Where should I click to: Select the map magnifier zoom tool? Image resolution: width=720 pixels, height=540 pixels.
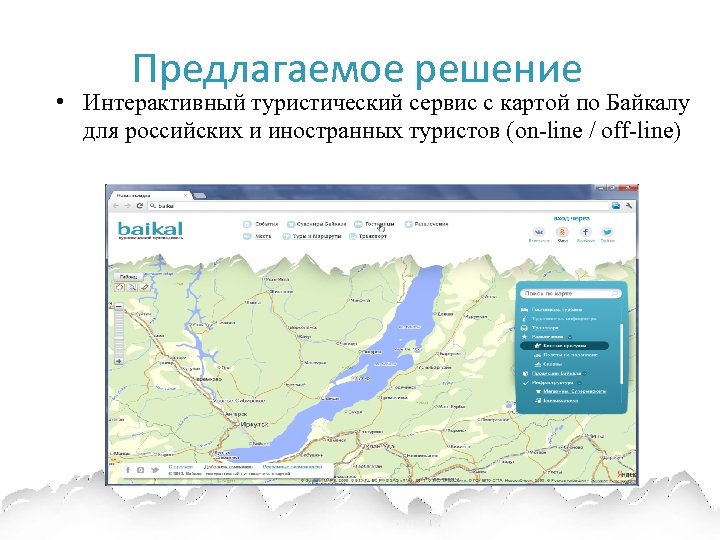pyautogui.click(x=132, y=287)
